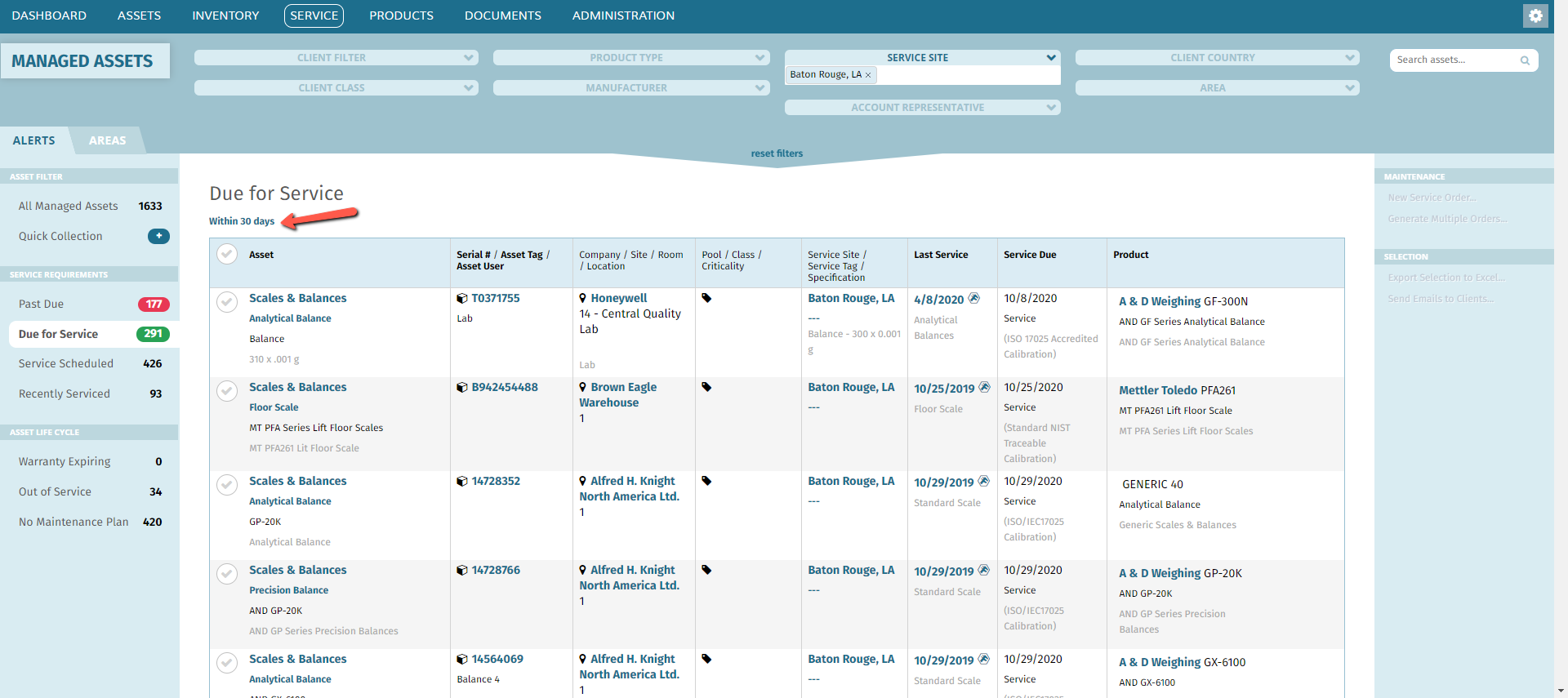Select the T0371755 asset row checkbox
The height and width of the screenshot is (698, 1568).
click(x=227, y=302)
